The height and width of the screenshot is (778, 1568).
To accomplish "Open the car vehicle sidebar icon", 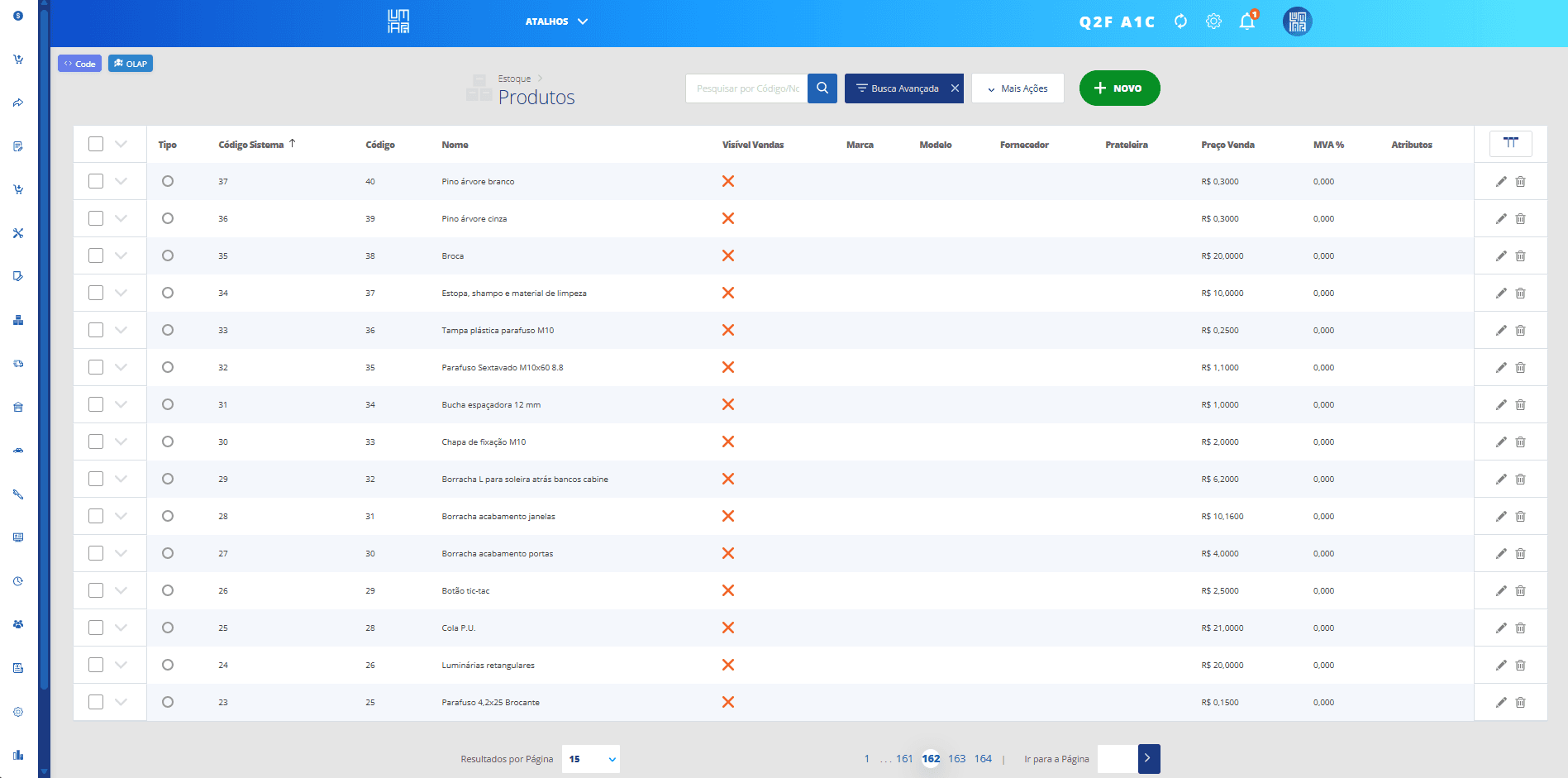I will pyautogui.click(x=18, y=451).
